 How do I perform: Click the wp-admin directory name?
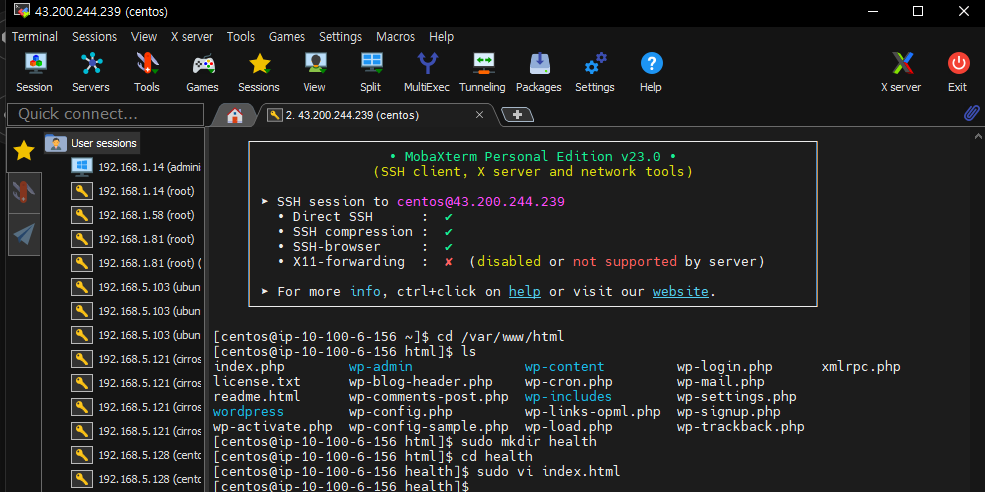(381, 367)
